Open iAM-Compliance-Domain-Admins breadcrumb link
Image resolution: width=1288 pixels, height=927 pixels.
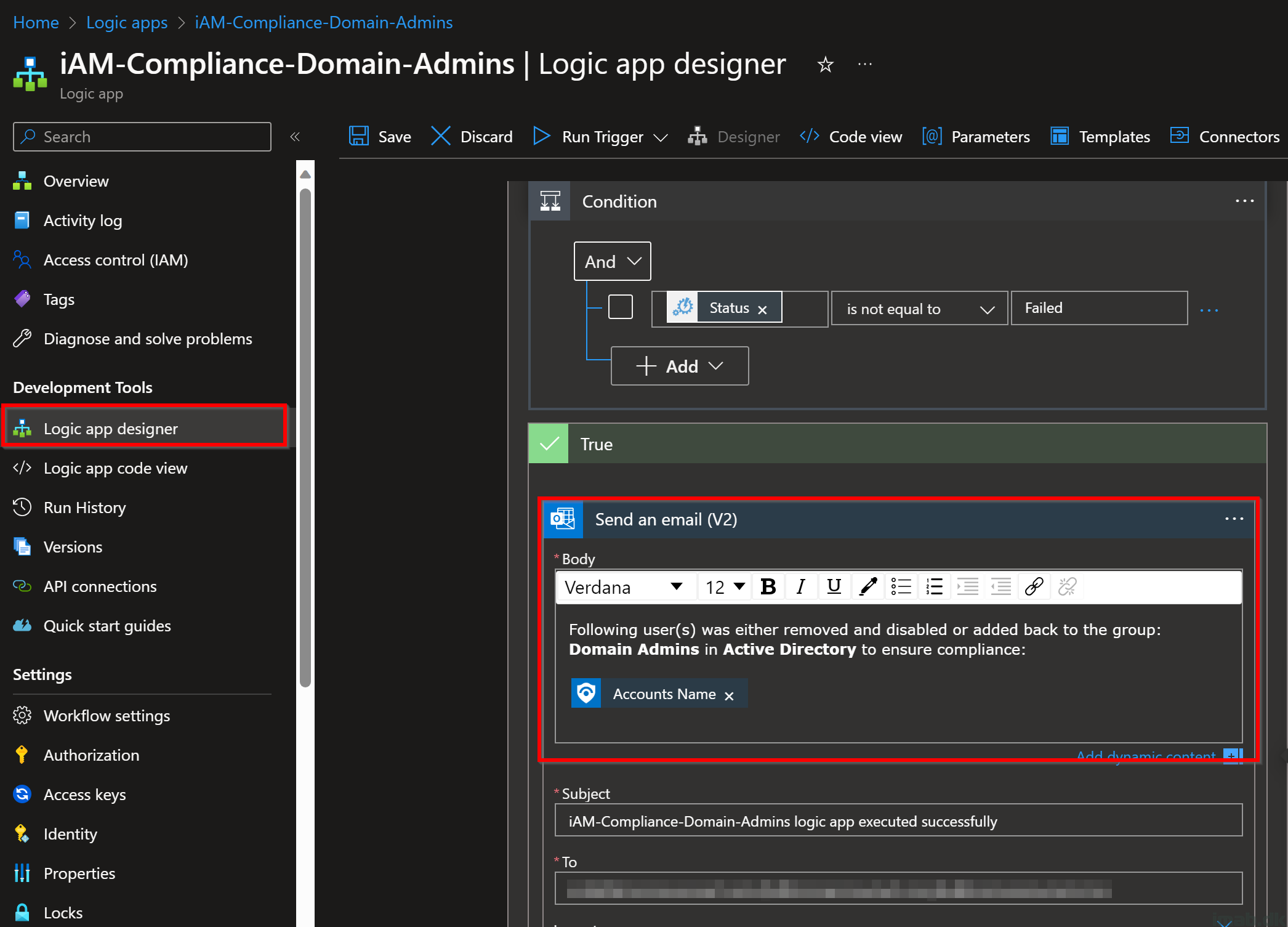(x=324, y=22)
